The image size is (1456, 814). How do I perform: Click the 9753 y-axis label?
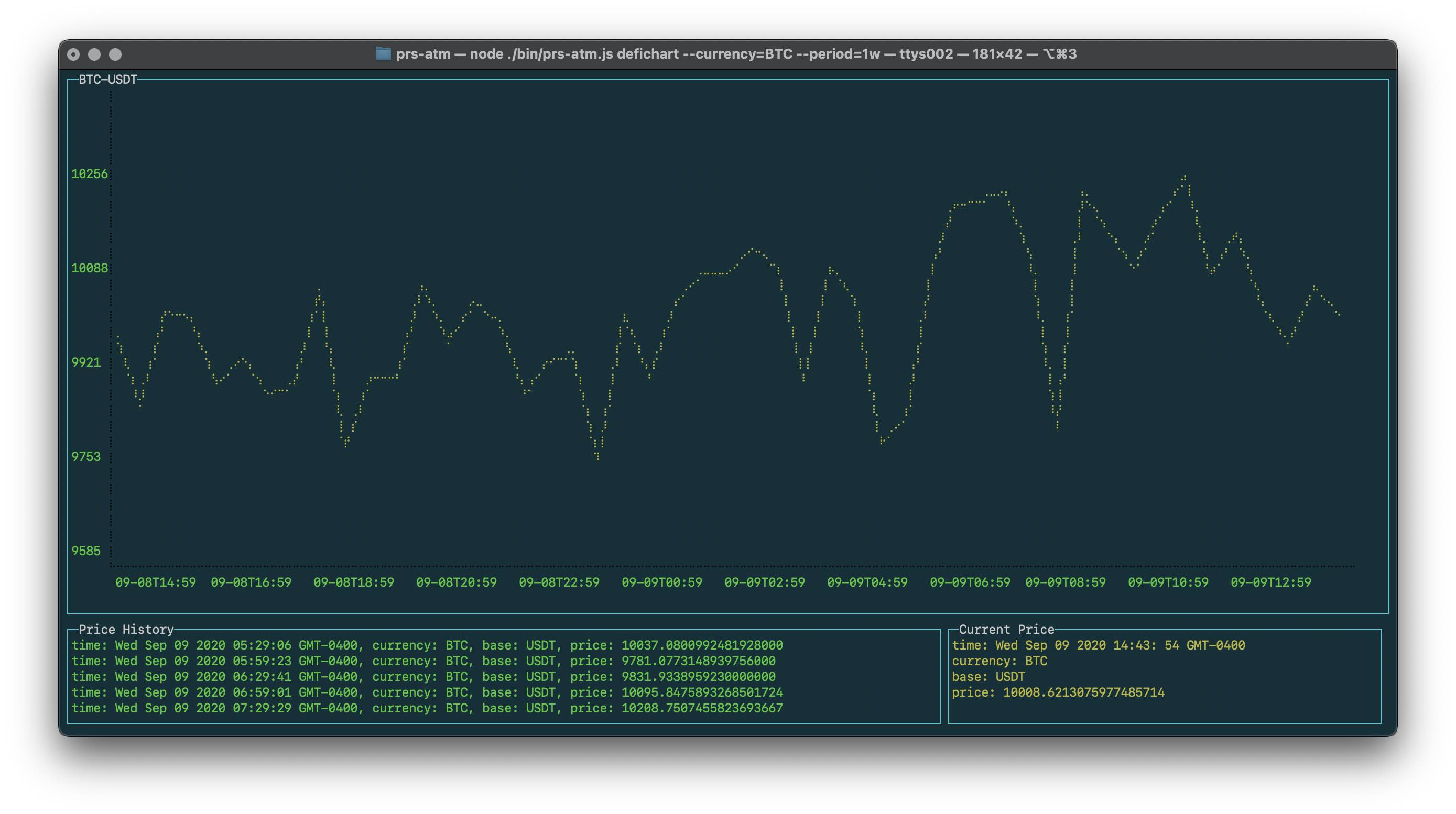[x=86, y=456]
